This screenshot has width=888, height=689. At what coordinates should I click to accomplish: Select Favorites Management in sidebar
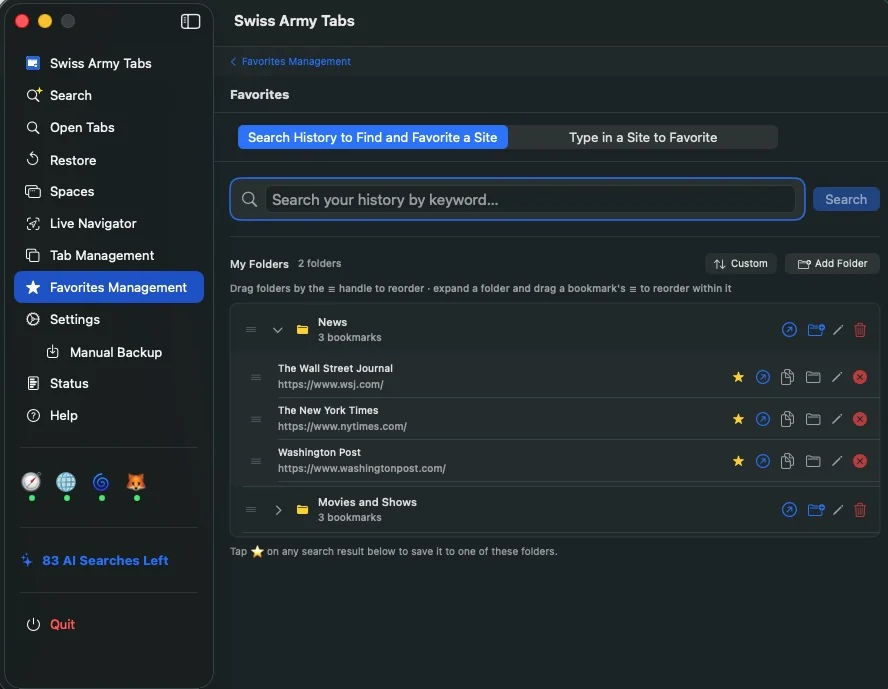tap(109, 287)
